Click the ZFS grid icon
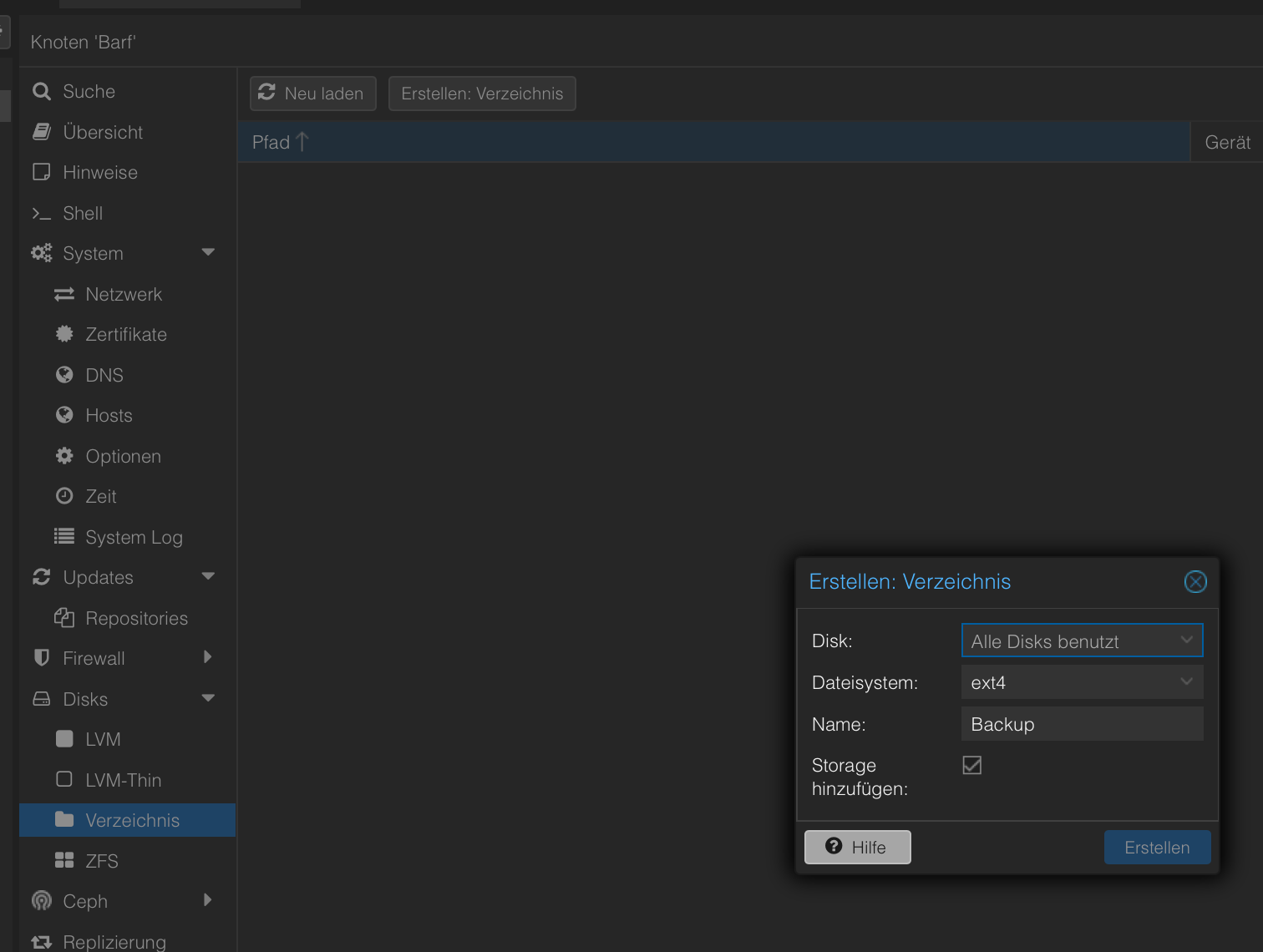 click(x=64, y=860)
